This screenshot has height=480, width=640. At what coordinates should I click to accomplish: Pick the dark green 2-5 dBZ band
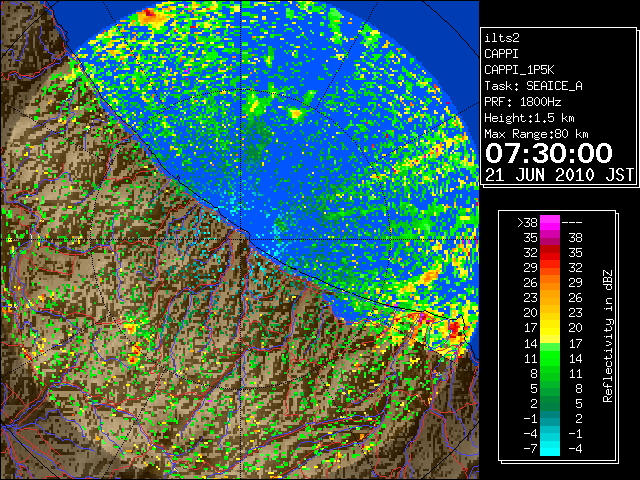pyautogui.click(x=550, y=403)
